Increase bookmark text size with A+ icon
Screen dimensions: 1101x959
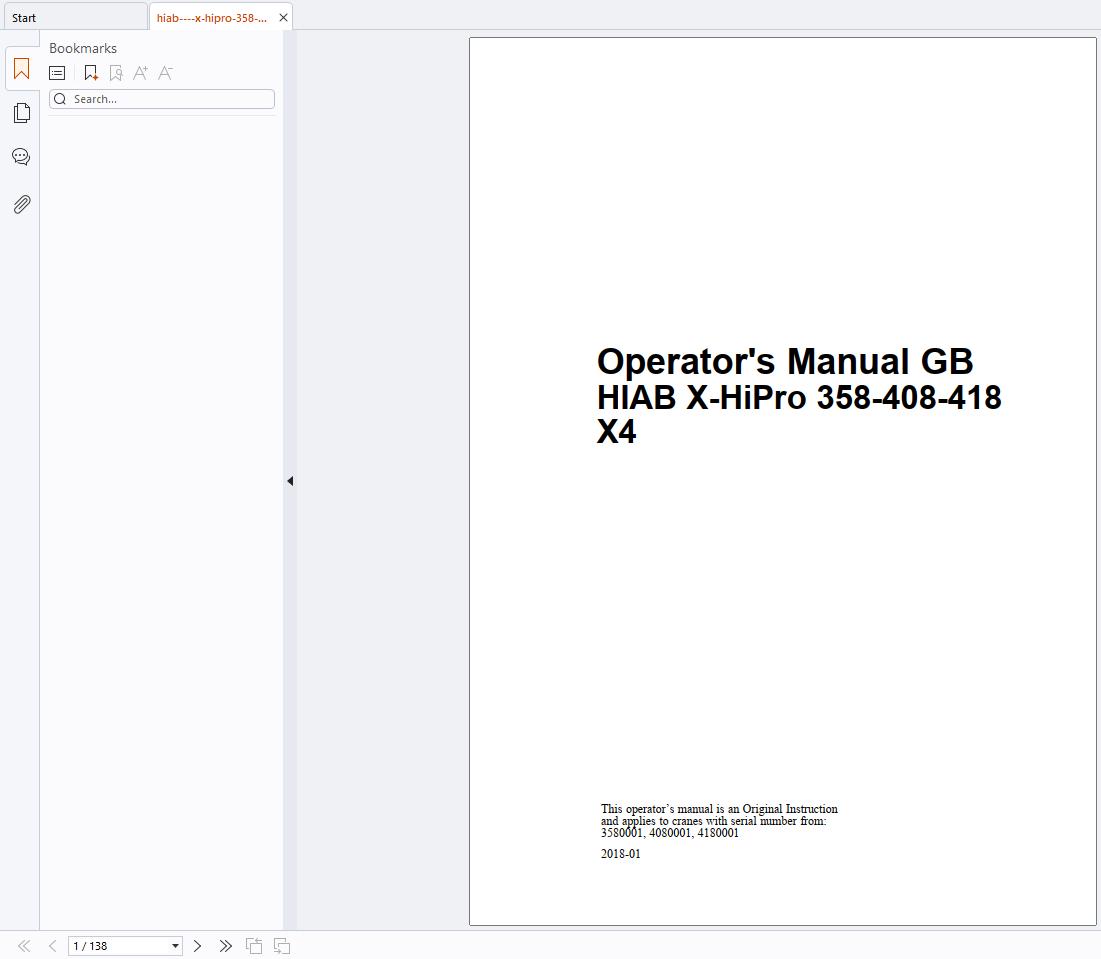pos(140,72)
